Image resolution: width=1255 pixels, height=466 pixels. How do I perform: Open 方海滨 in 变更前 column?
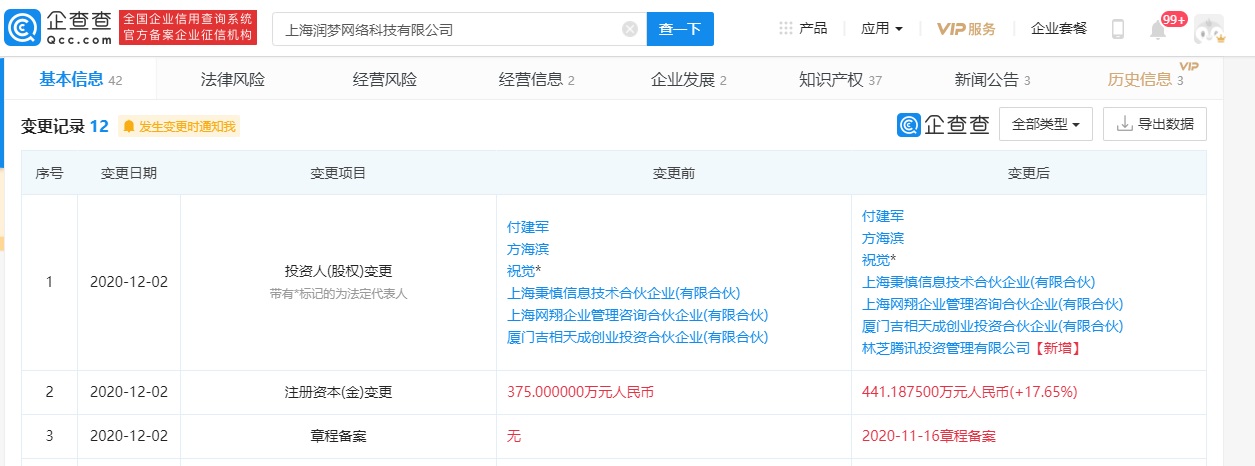click(x=528, y=249)
